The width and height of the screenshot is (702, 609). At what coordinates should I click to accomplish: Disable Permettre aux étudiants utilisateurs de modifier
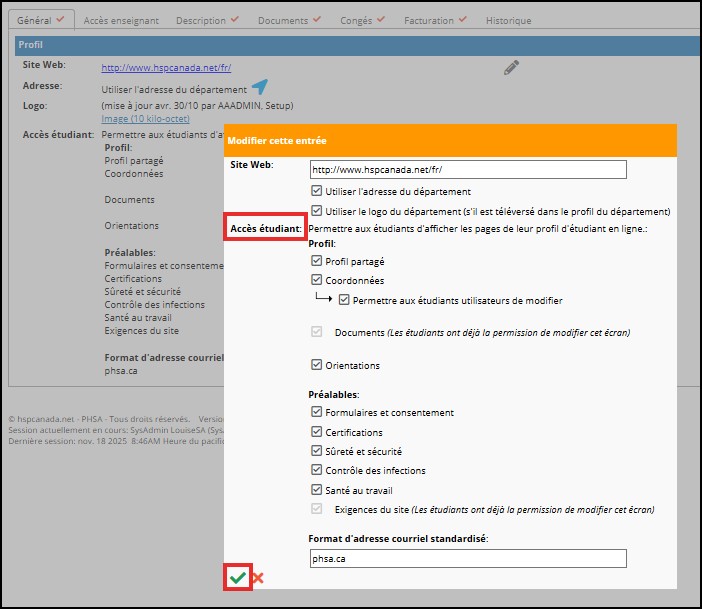[x=345, y=300]
